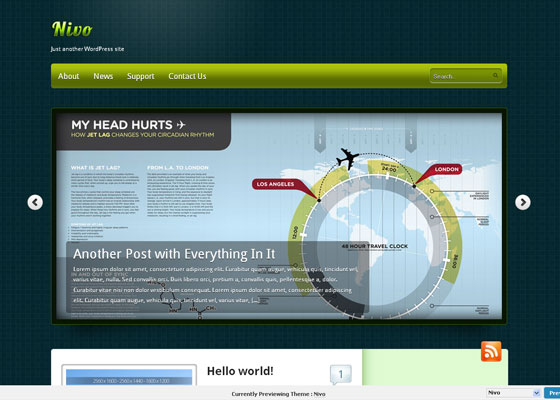Image resolution: width=560 pixels, height=400 pixels.
Task: Advance slider with right arrow
Action: (x=522, y=202)
